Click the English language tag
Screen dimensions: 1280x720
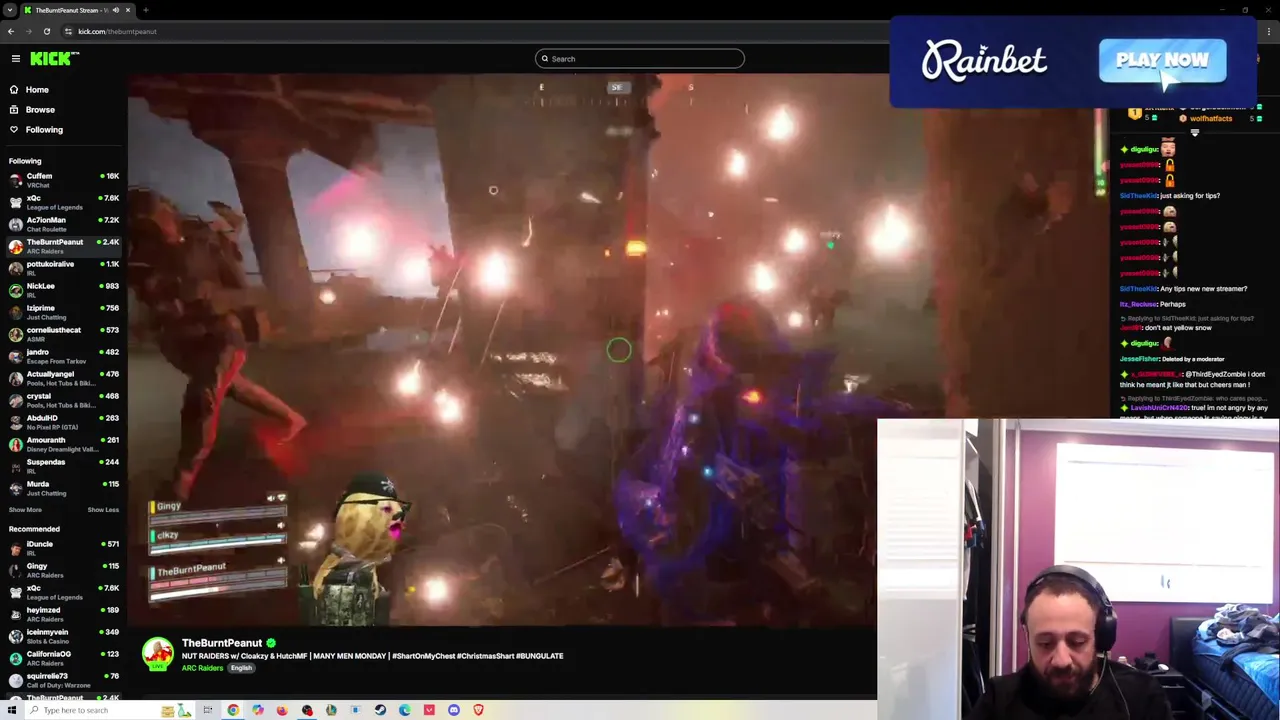[x=241, y=668]
